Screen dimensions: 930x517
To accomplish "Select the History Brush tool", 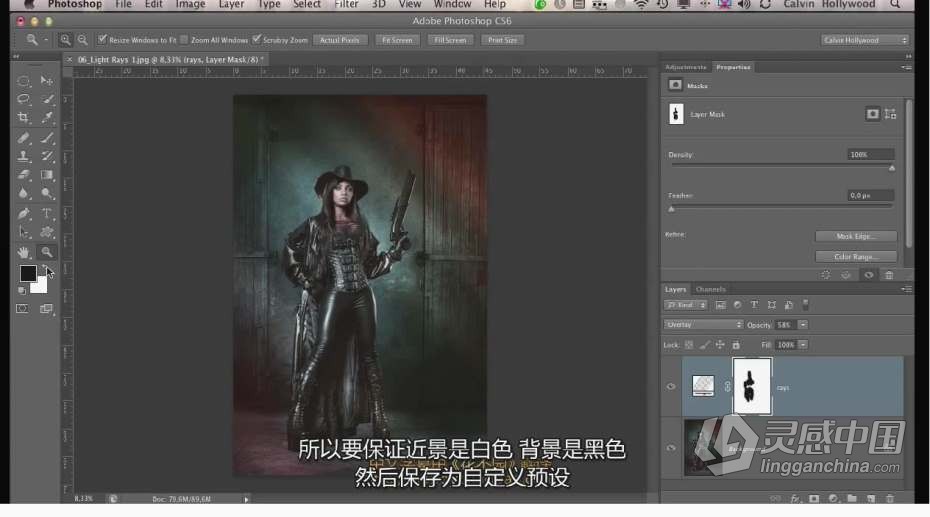I will pos(46,157).
